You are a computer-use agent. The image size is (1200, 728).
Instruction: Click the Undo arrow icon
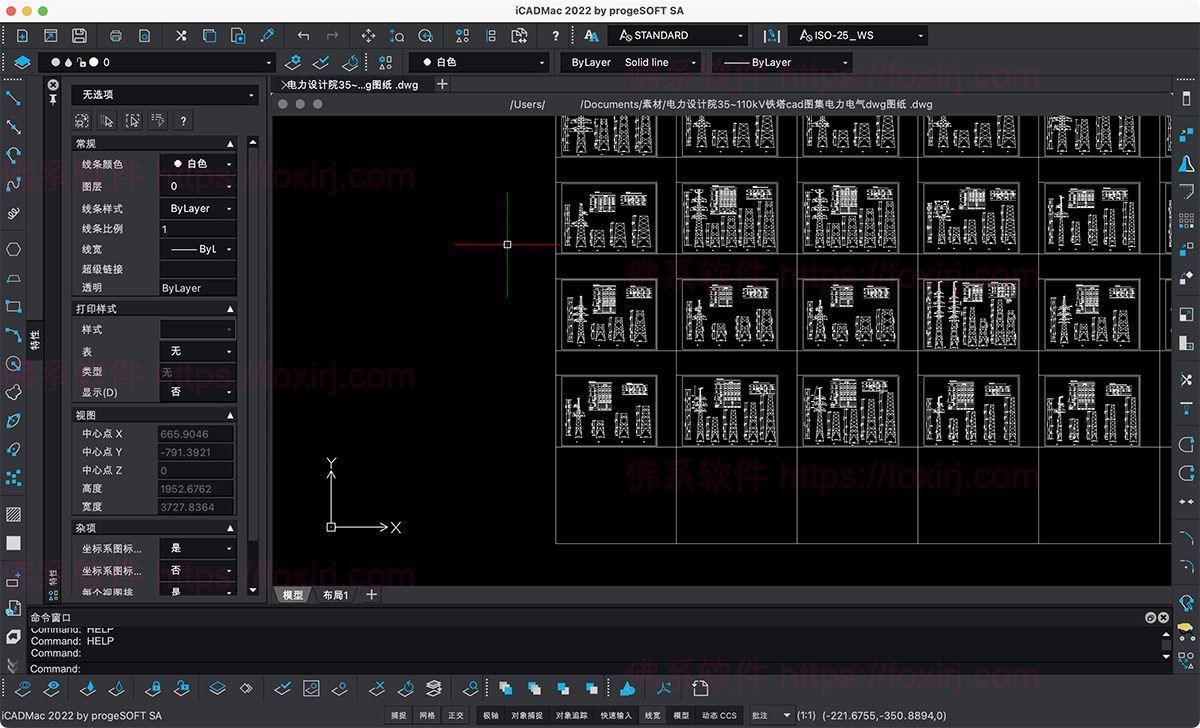tap(304, 35)
